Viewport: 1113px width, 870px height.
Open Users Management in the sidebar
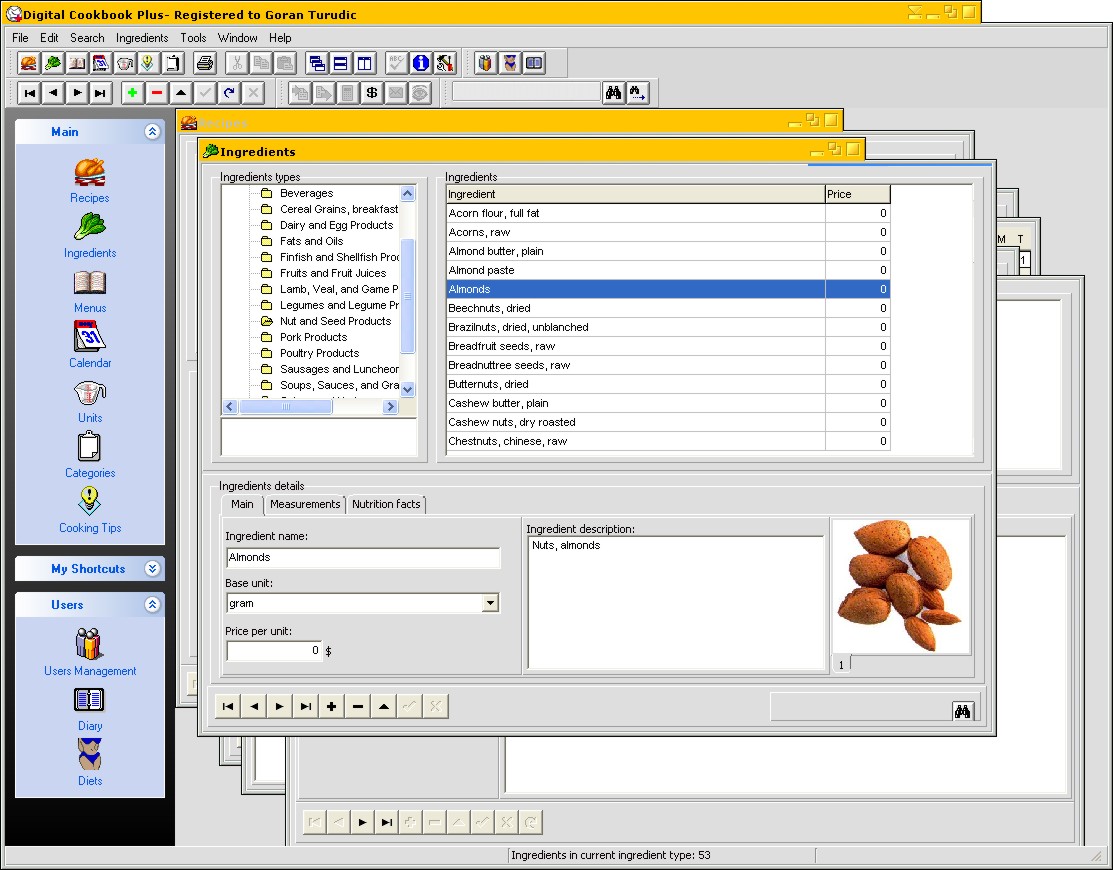point(89,653)
